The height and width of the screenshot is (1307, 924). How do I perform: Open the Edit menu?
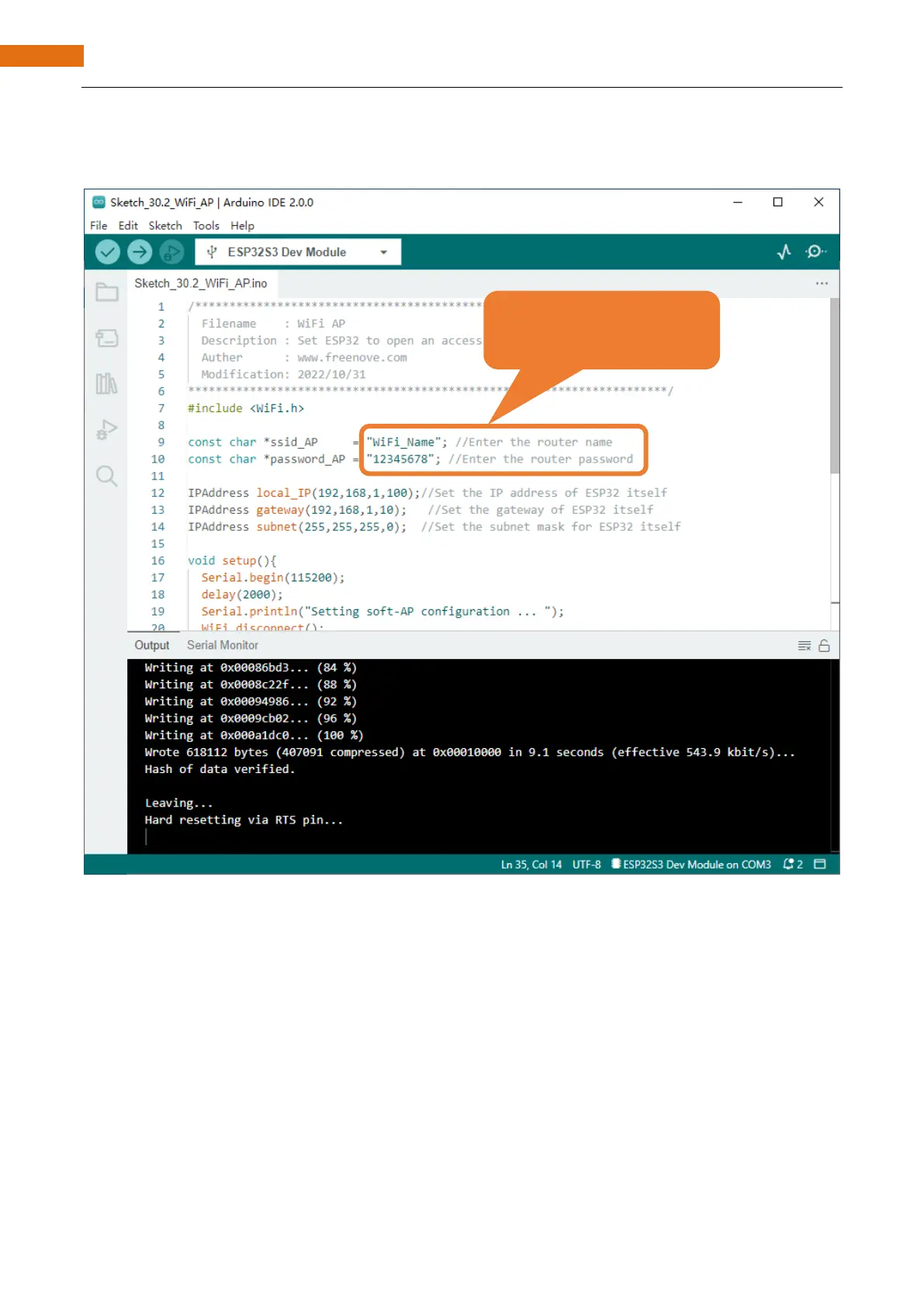click(x=128, y=226)
